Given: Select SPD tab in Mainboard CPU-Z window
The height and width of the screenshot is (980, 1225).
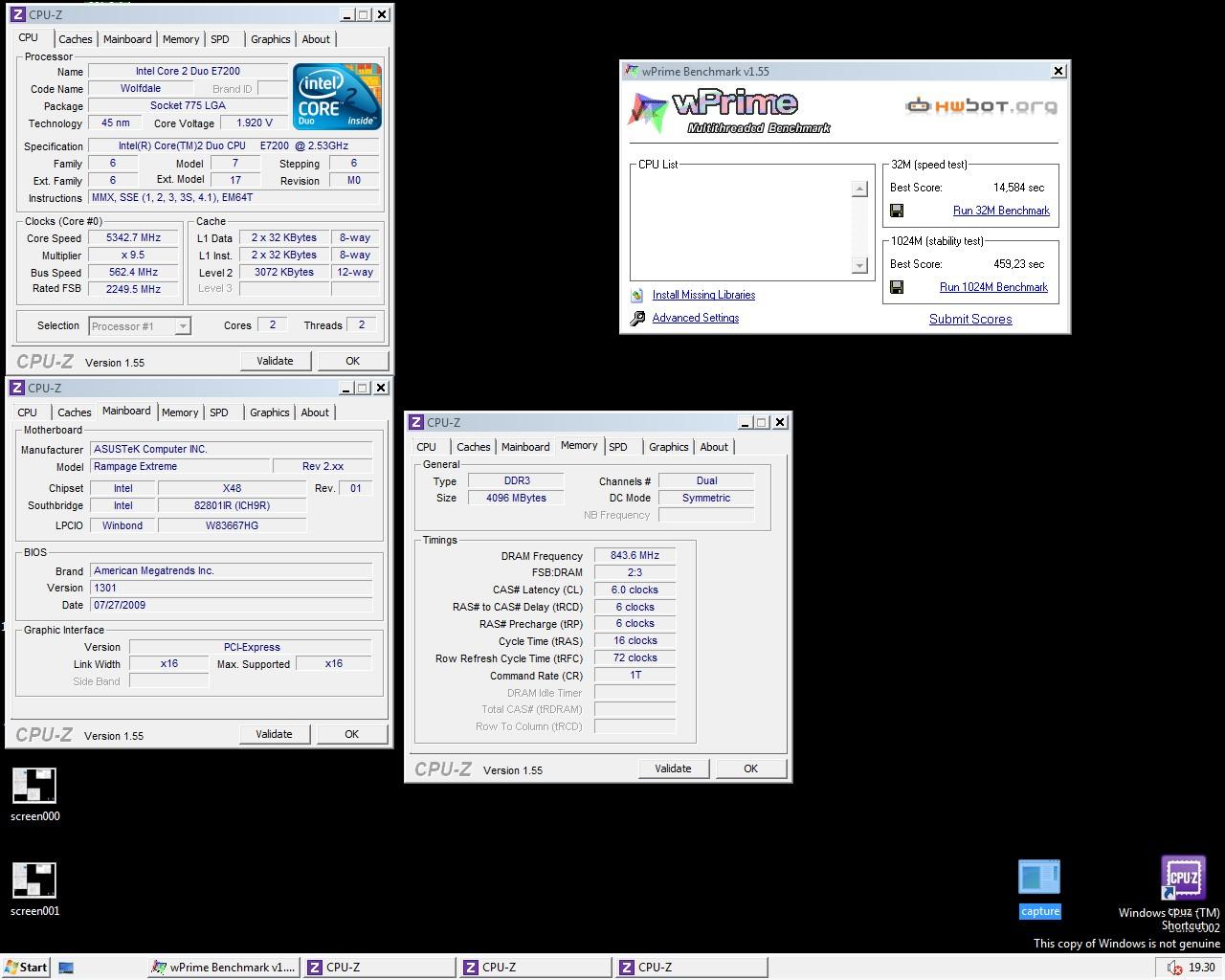Looking at the screenshot, I should (219, 412).
